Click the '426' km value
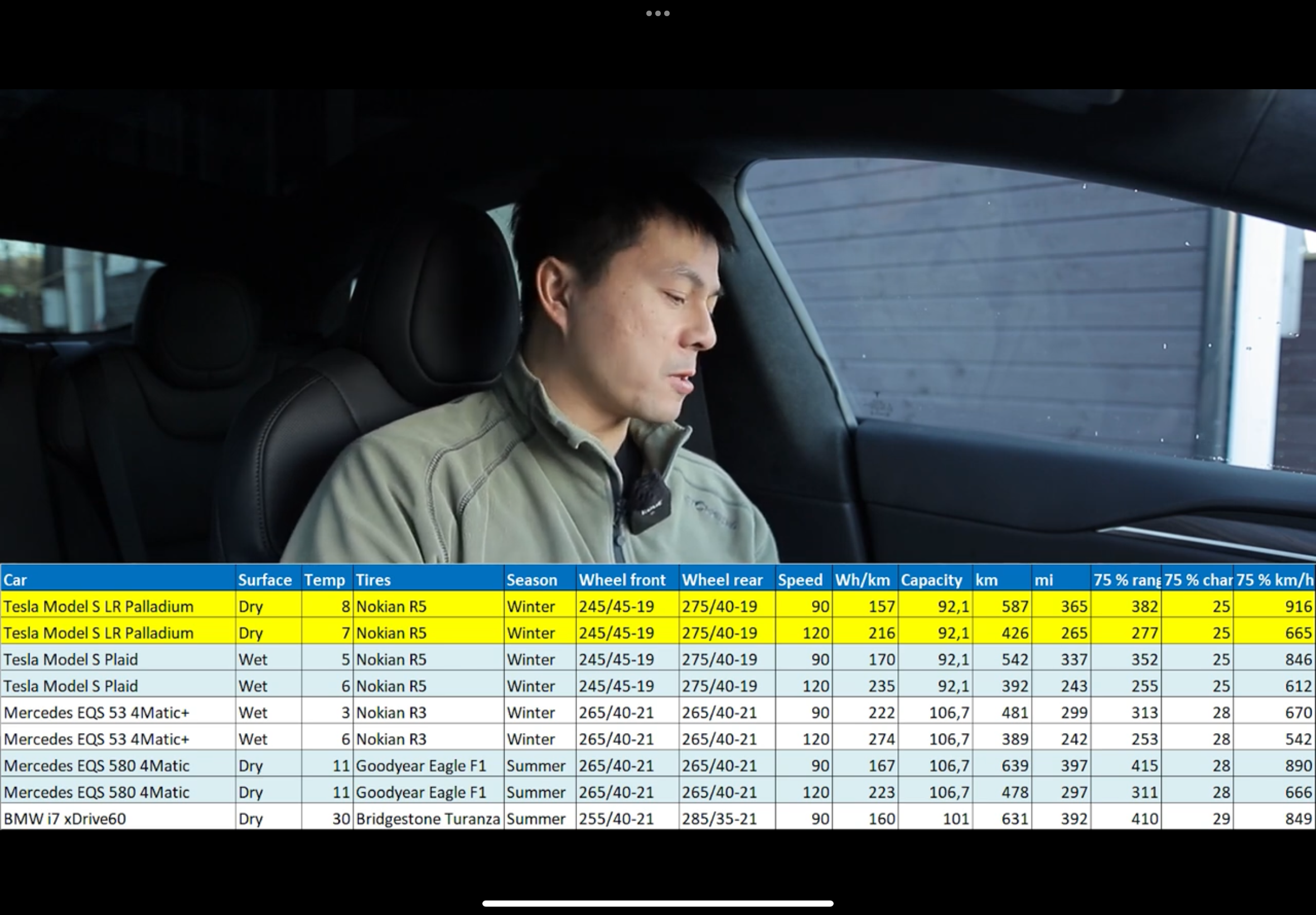The image size is (1316, 915). tap(1002, 632)
